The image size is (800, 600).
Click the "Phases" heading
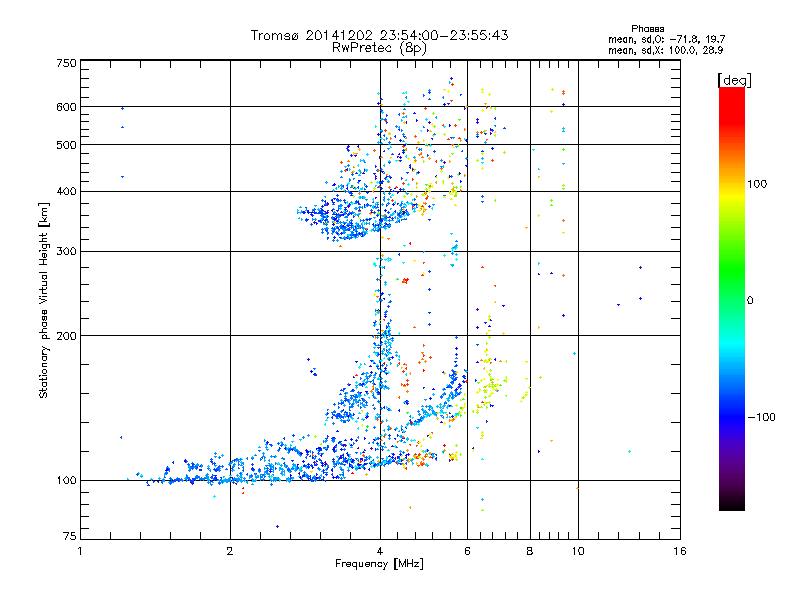coord(647,29)
